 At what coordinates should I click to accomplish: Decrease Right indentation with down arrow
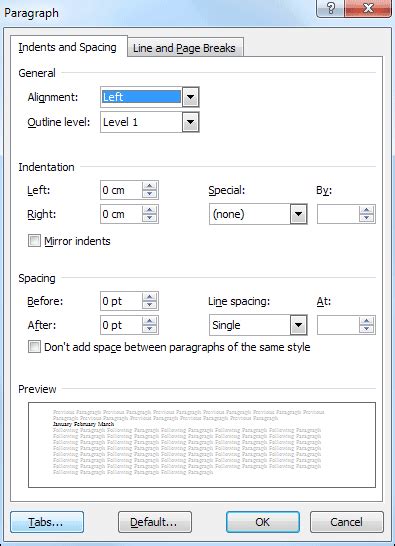(x=150, y=218)
